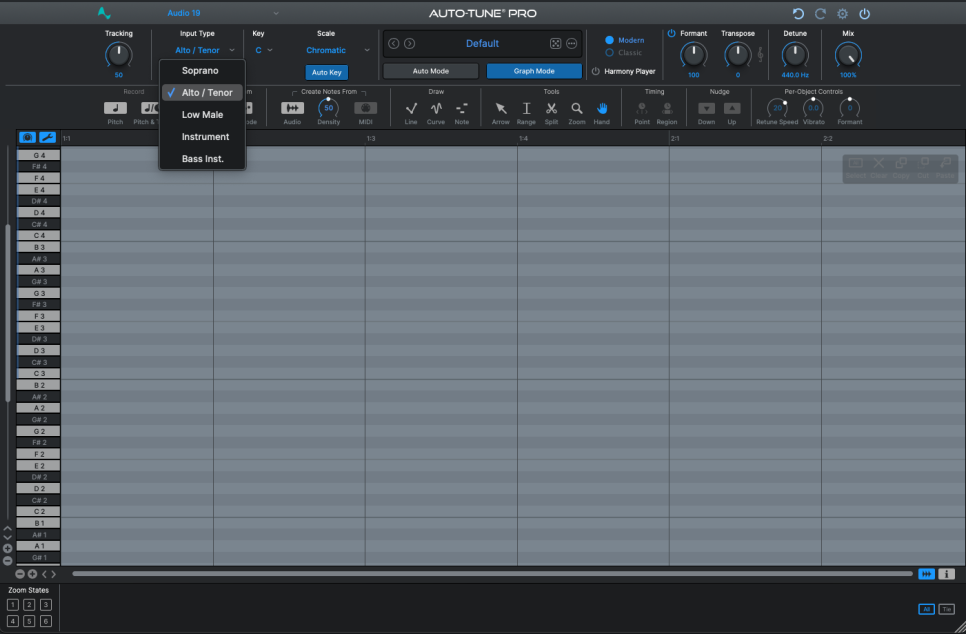
Task: Switch to Graph Mode
Action: point(534,71)
